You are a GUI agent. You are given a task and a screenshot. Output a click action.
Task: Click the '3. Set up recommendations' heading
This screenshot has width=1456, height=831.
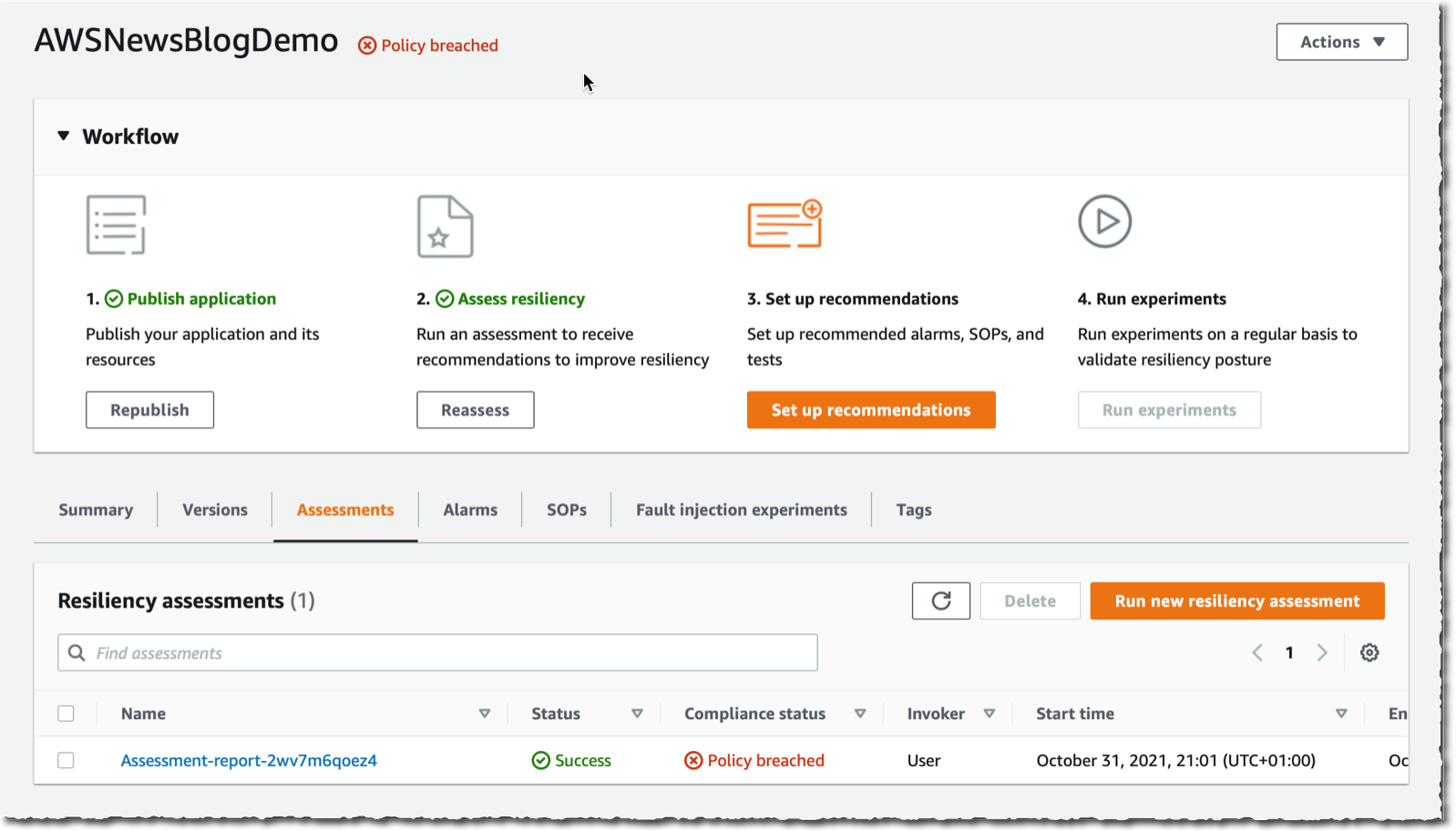pyautogui.click(x=853, y=299)
